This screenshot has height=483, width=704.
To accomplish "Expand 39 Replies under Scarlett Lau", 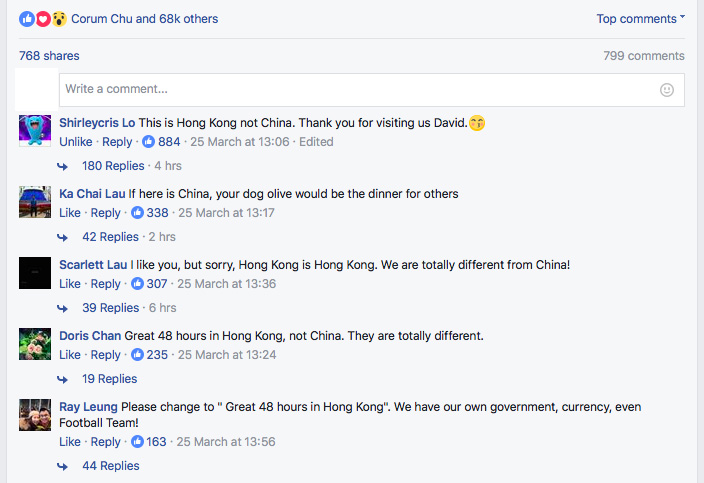I will coord(110,308).
